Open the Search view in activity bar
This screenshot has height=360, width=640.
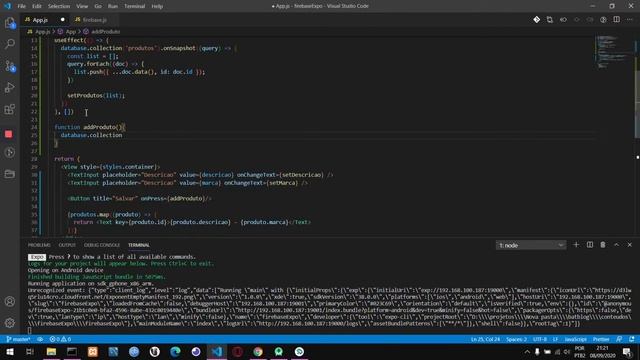[10, 44]
